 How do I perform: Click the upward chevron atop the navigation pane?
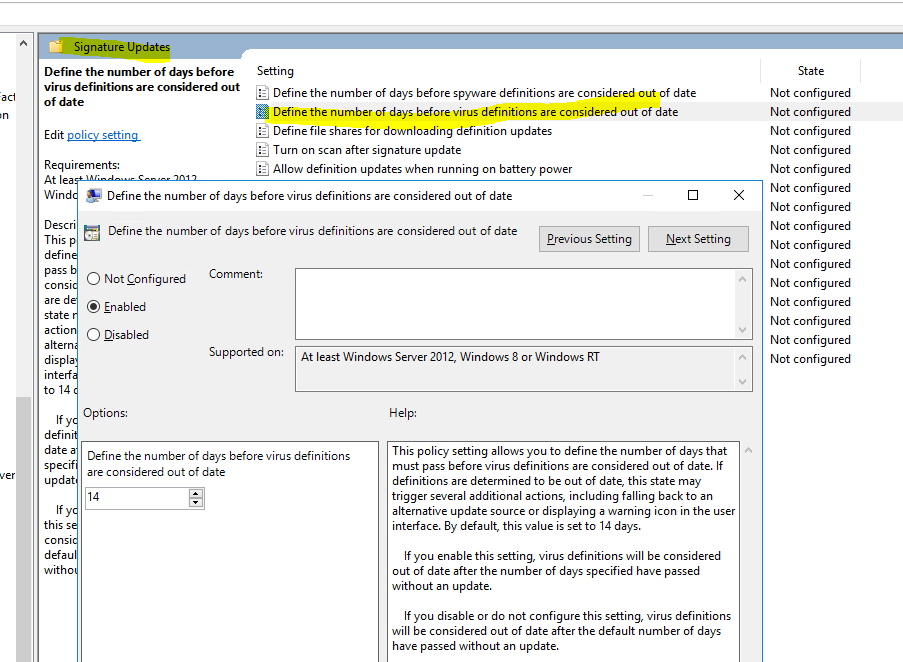[x=22, y=41]
